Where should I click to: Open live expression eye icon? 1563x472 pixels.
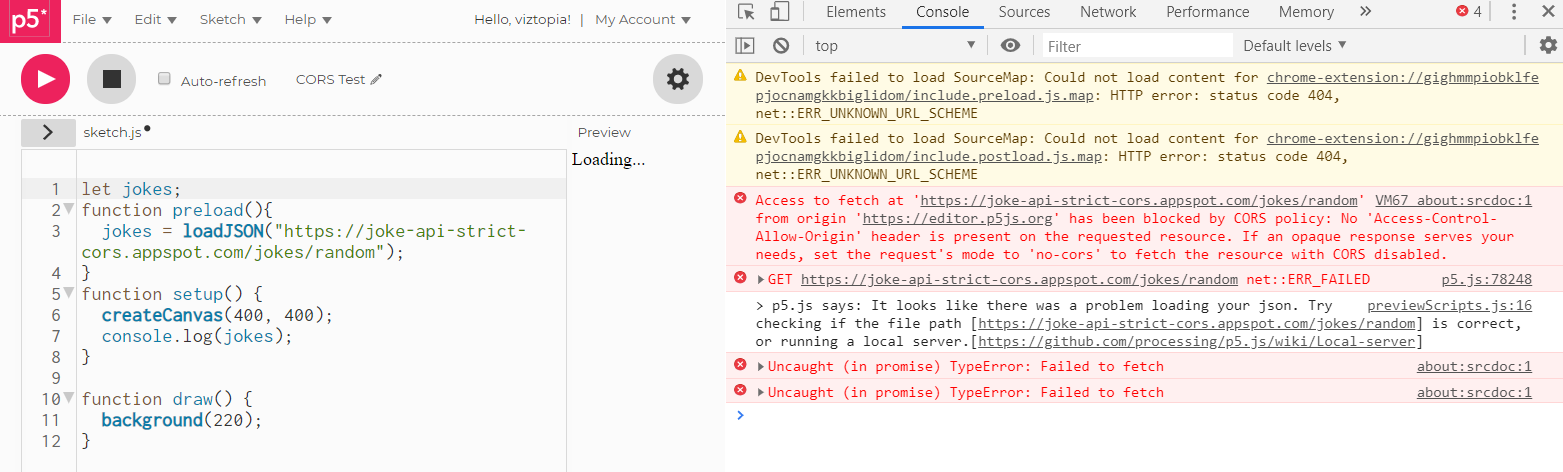pyautogui.click(x=1011, y=45)
